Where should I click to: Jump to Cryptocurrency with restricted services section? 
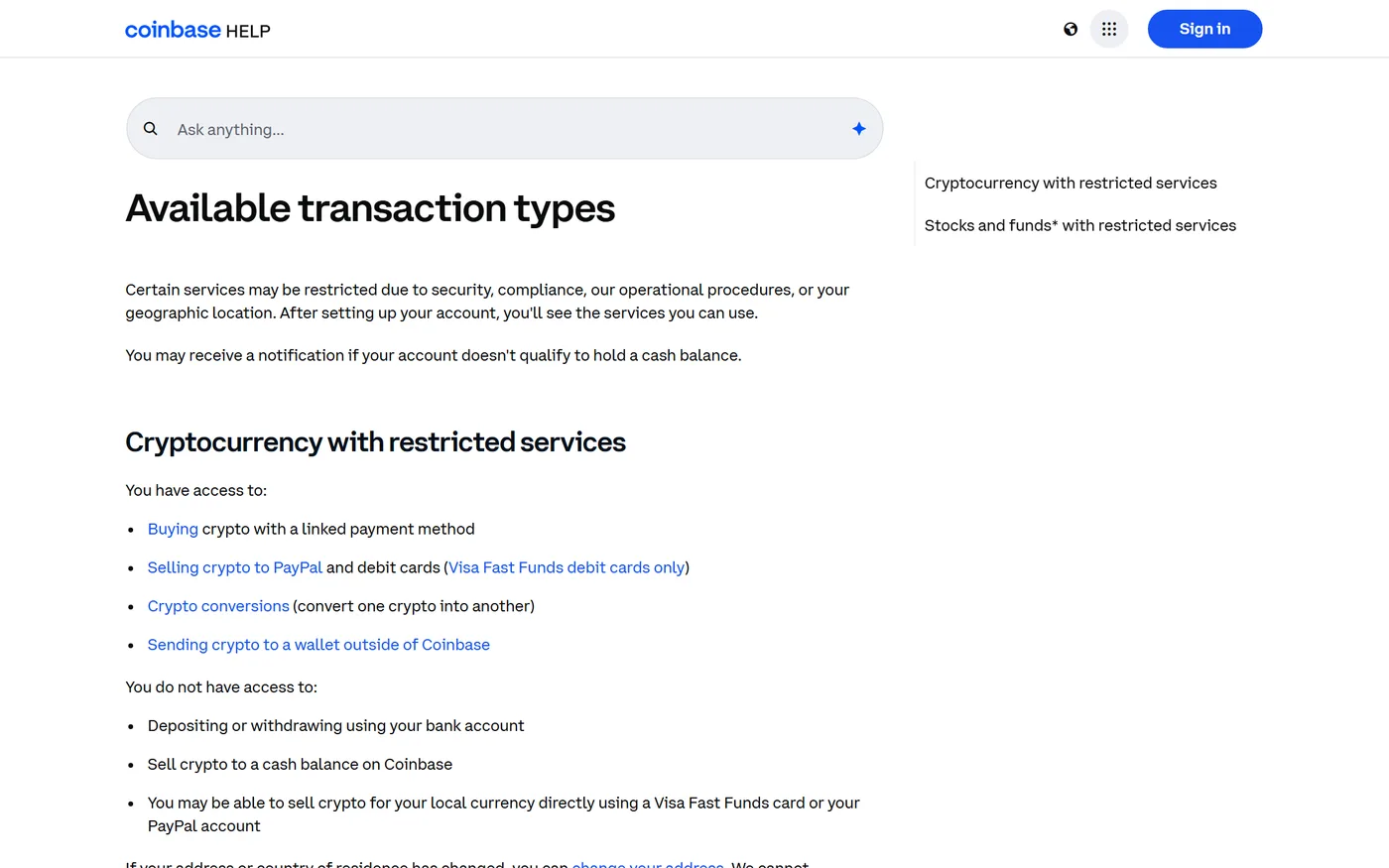click(x=1071, y=183)
